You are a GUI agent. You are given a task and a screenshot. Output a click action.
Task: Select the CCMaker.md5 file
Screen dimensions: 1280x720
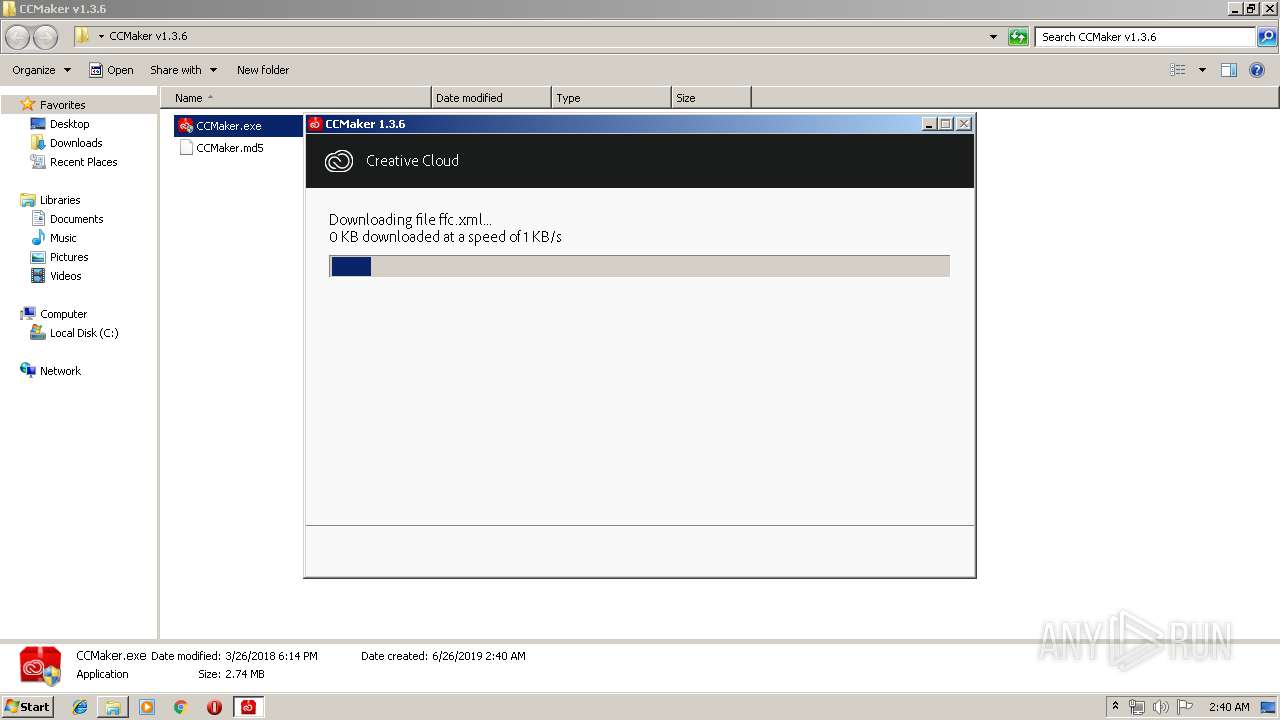coord(221,148)
